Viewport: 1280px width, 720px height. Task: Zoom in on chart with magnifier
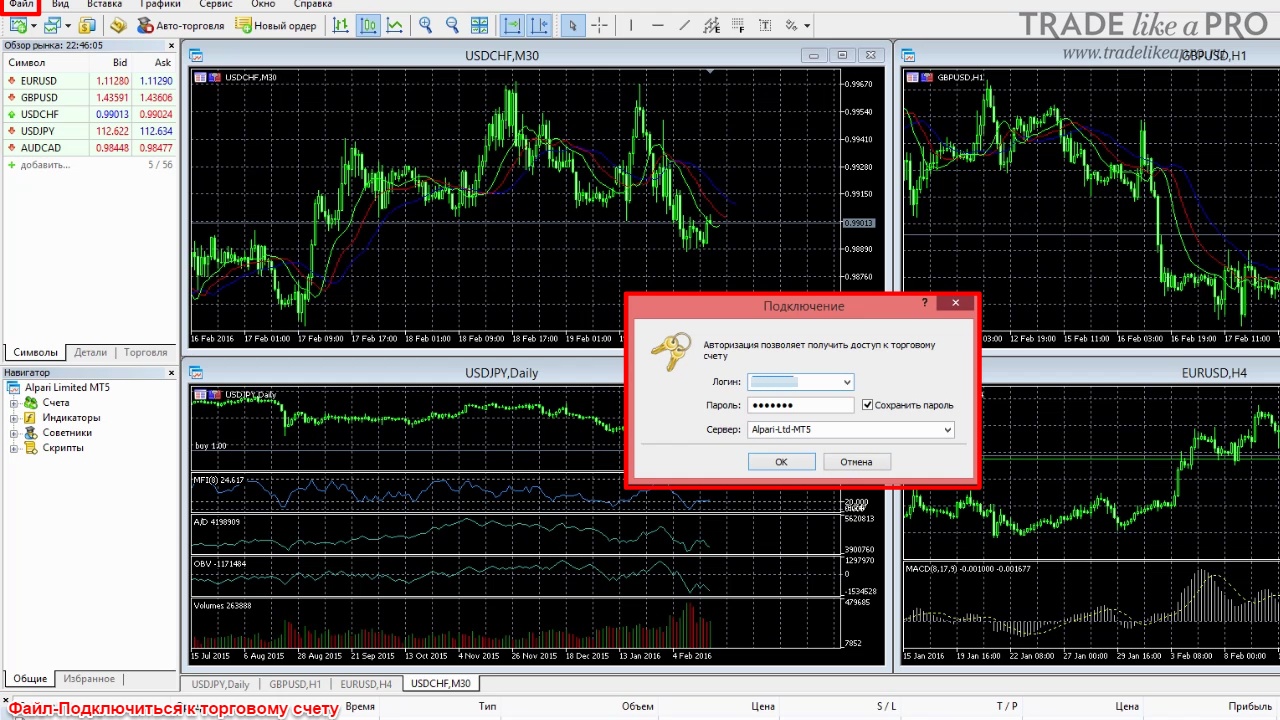[x=426, y=25]
